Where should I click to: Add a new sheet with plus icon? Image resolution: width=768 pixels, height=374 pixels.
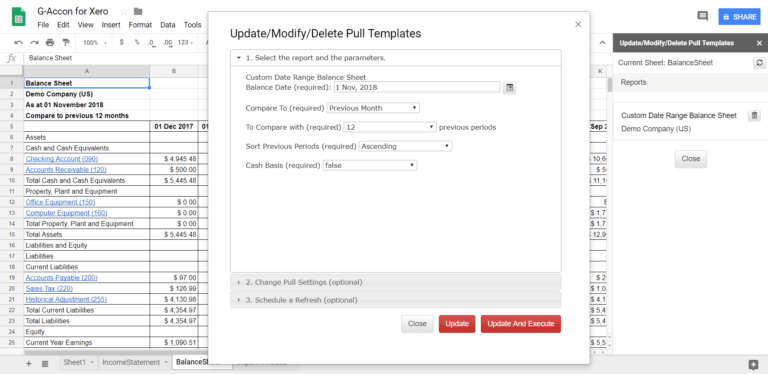pos(28,363)
